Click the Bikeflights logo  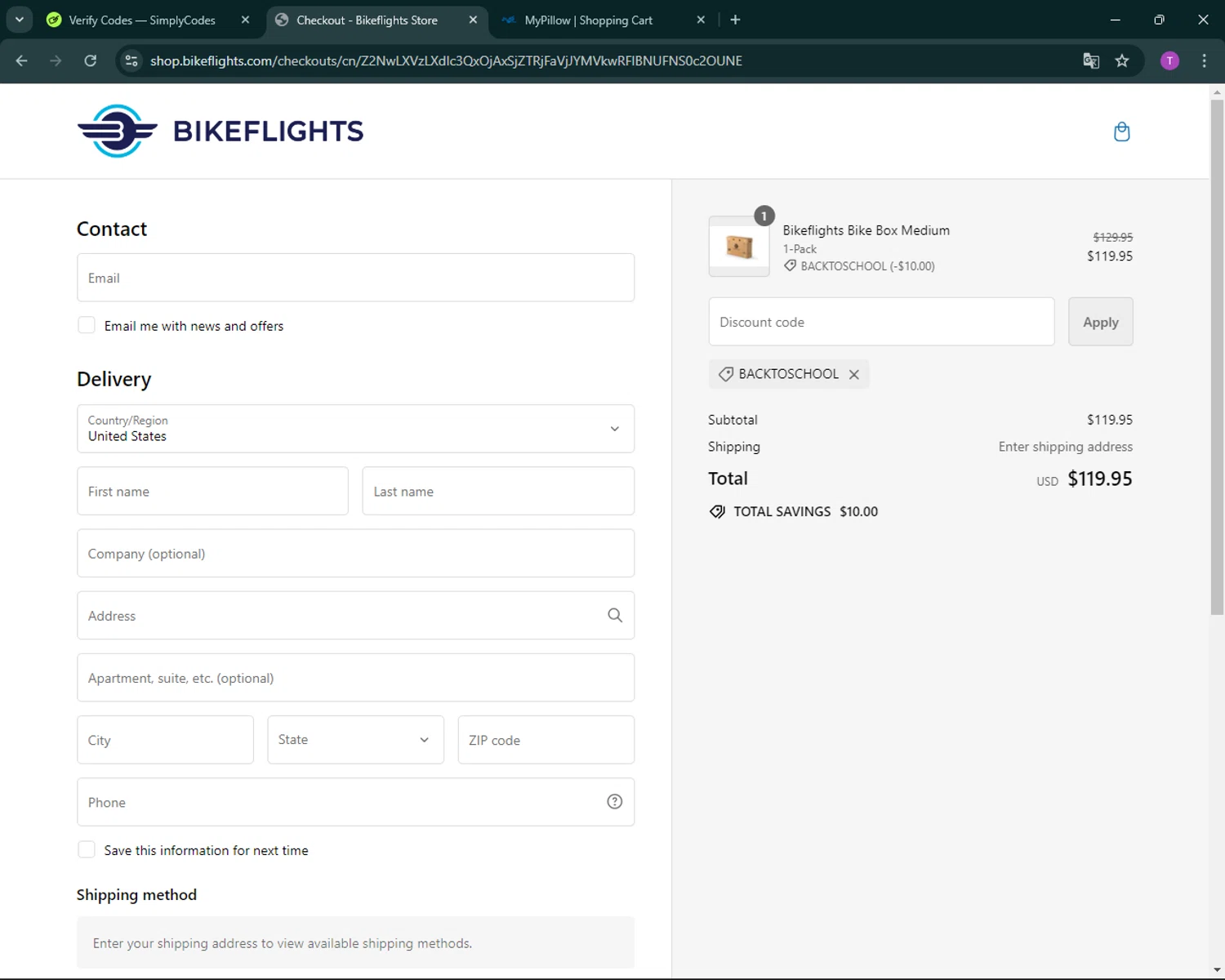[x=220, y=131]
